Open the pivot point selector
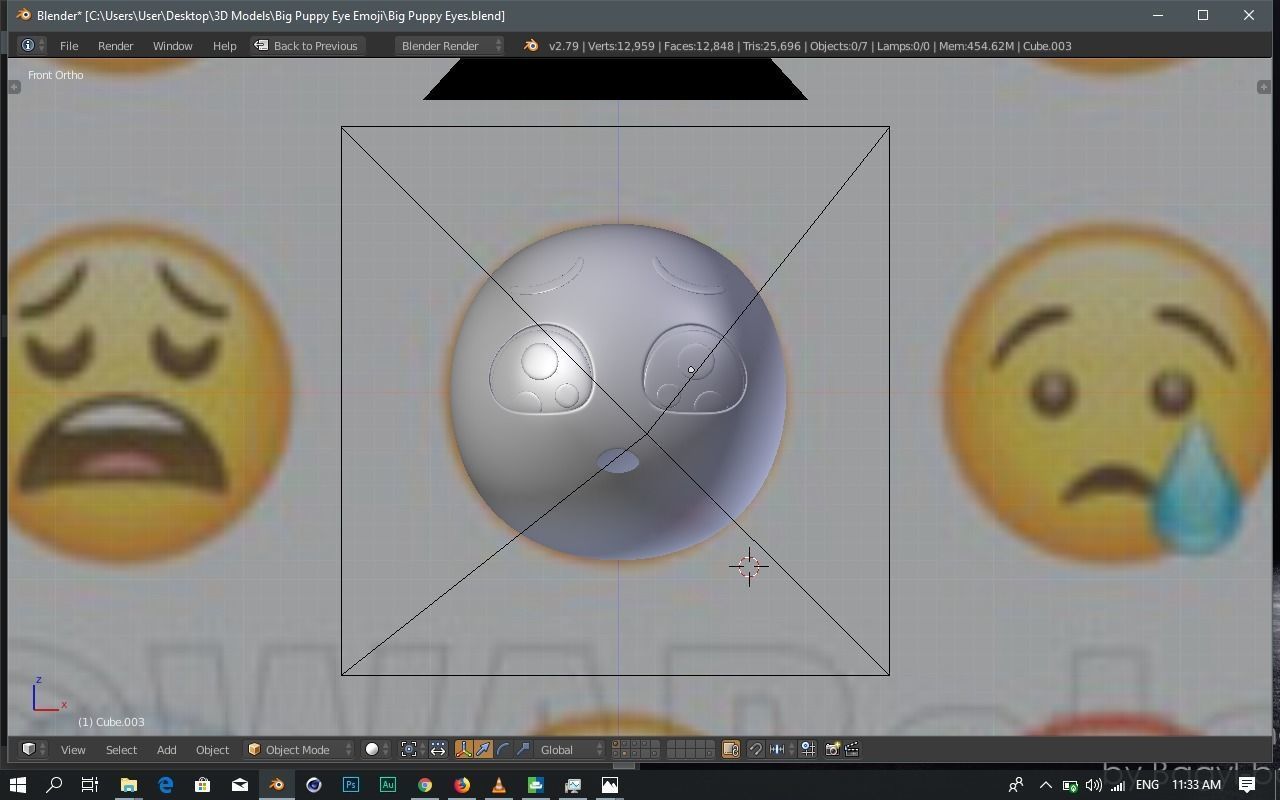Screen dimensions: 1280x800 (412, 749)
